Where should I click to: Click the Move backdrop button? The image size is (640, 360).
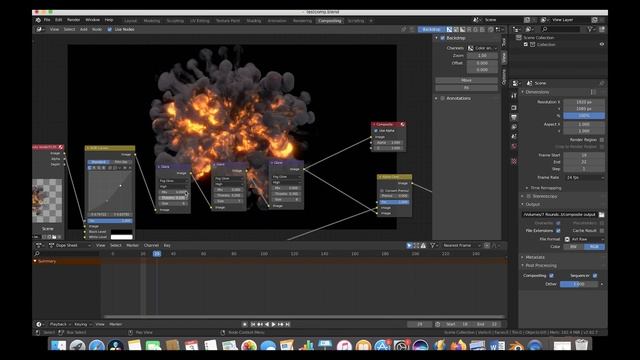point(466,80)
